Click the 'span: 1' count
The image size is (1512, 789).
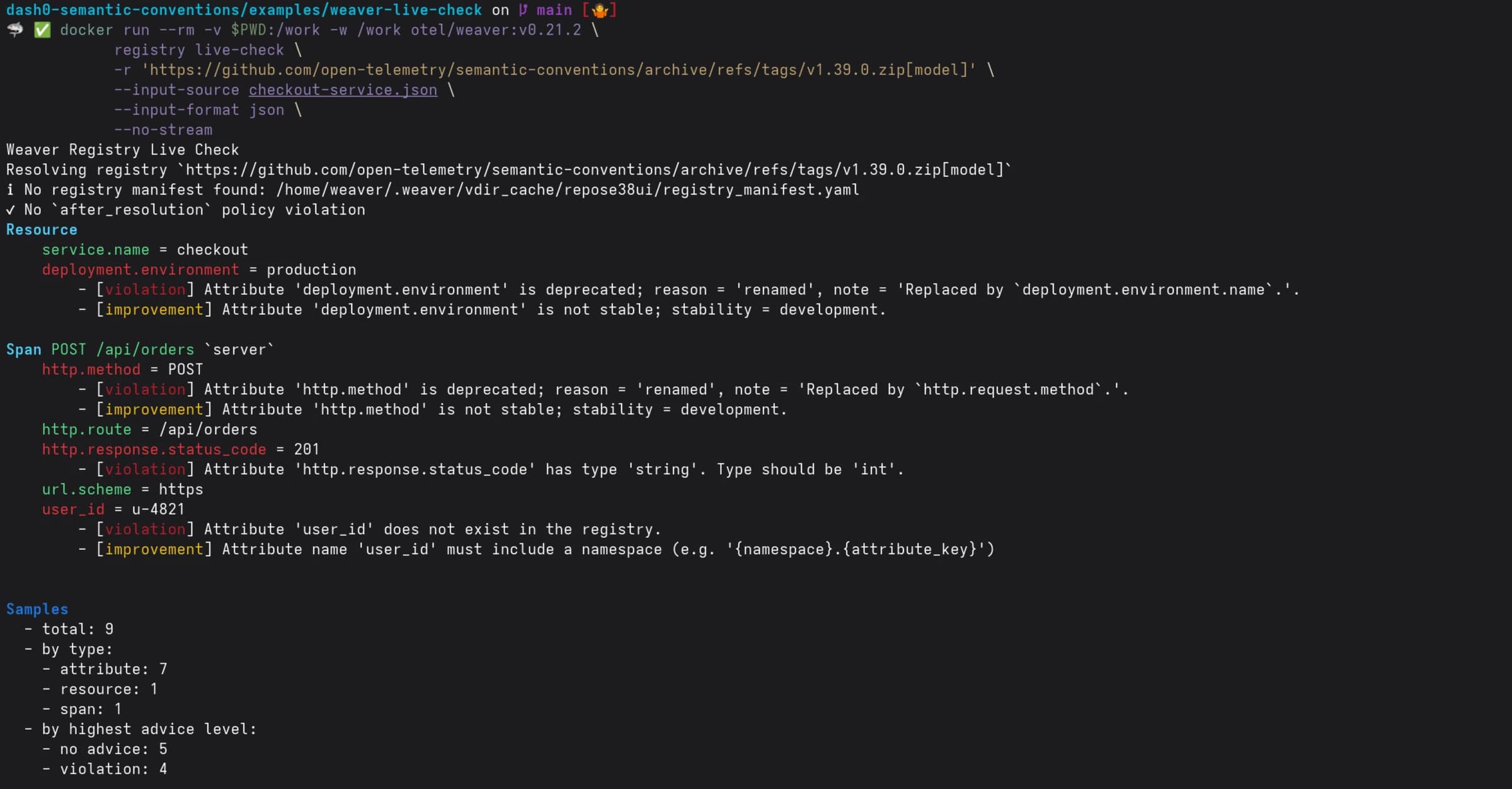pos(91,709)
